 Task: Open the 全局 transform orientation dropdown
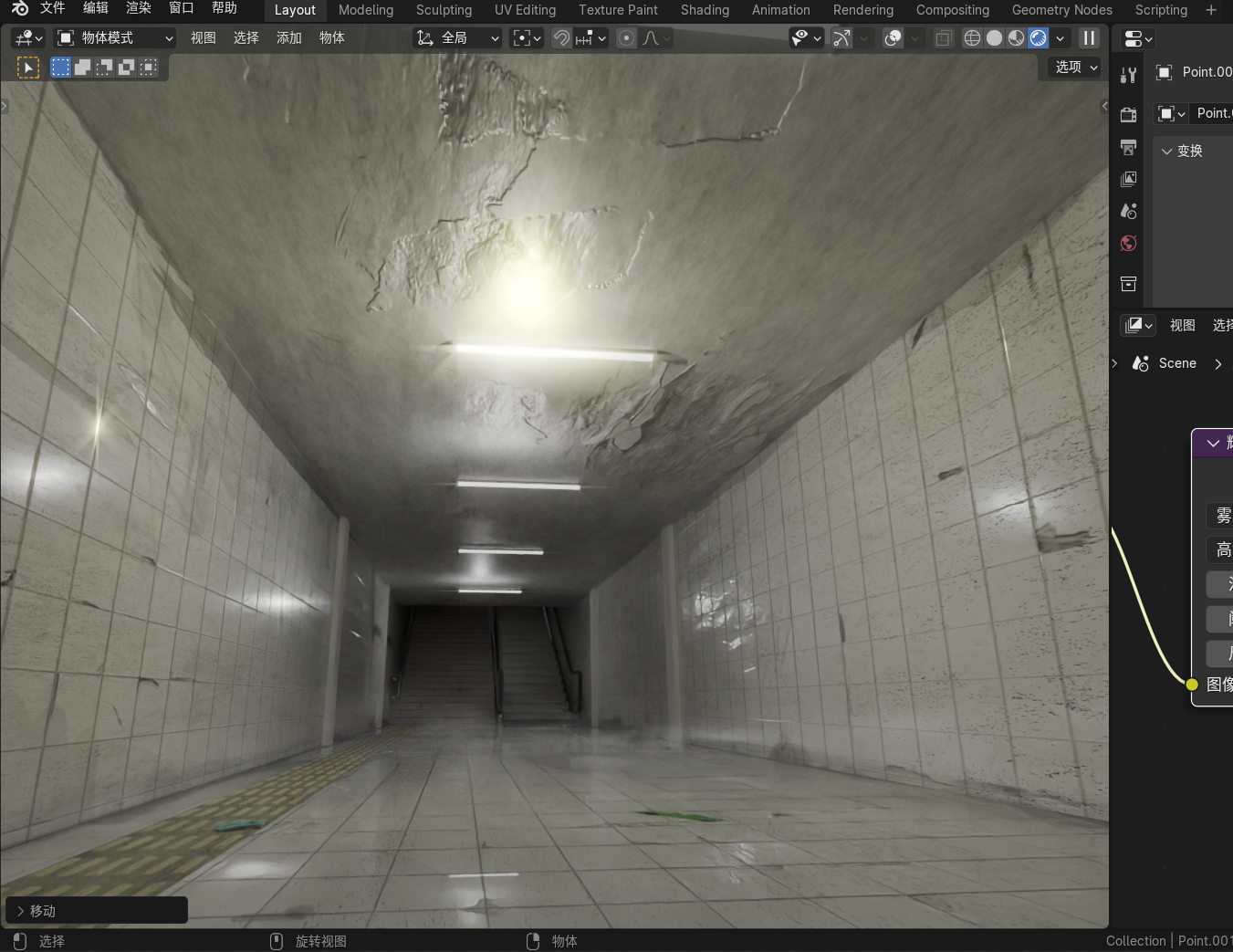point(458,37)
